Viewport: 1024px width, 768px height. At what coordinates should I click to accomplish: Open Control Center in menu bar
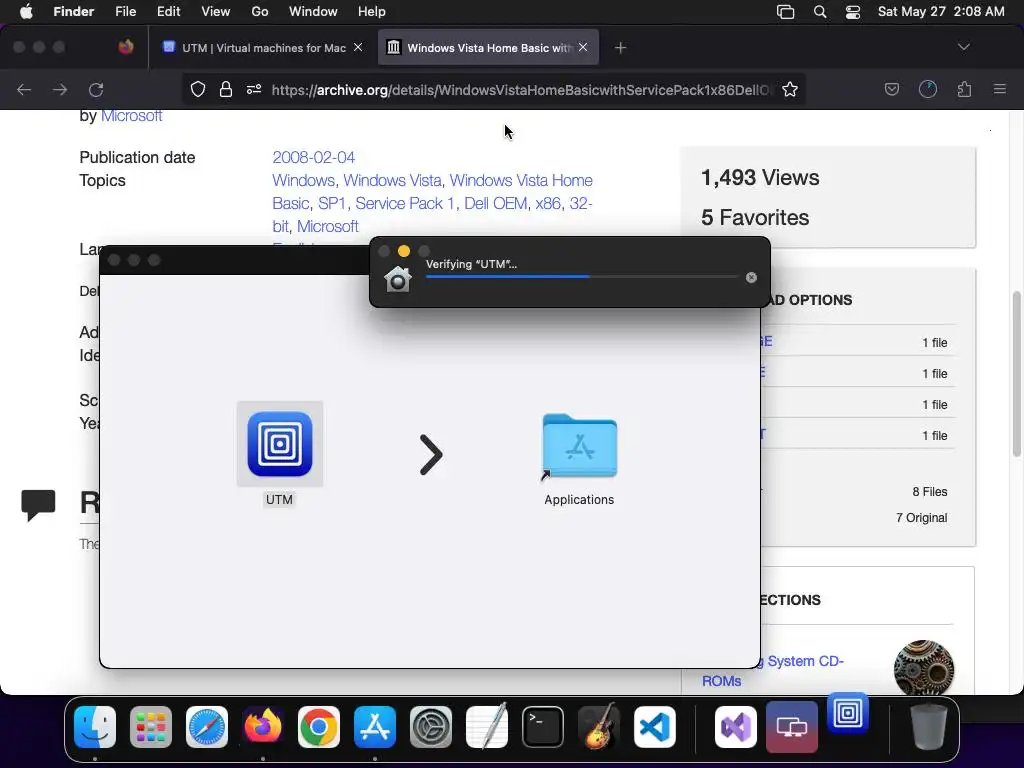(x=853, y=12)
